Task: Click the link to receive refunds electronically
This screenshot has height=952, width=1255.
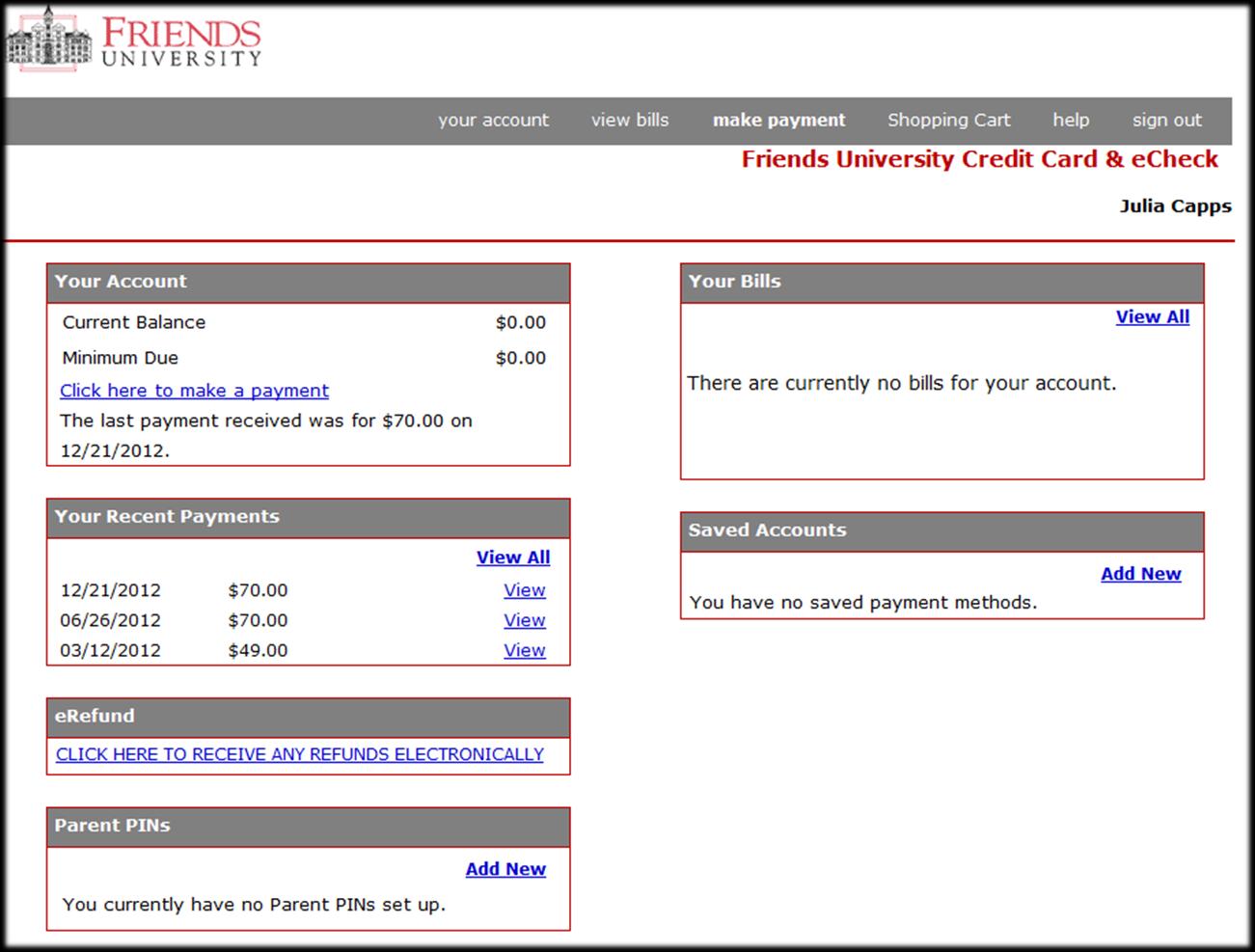Action: (x=300, y=754)
